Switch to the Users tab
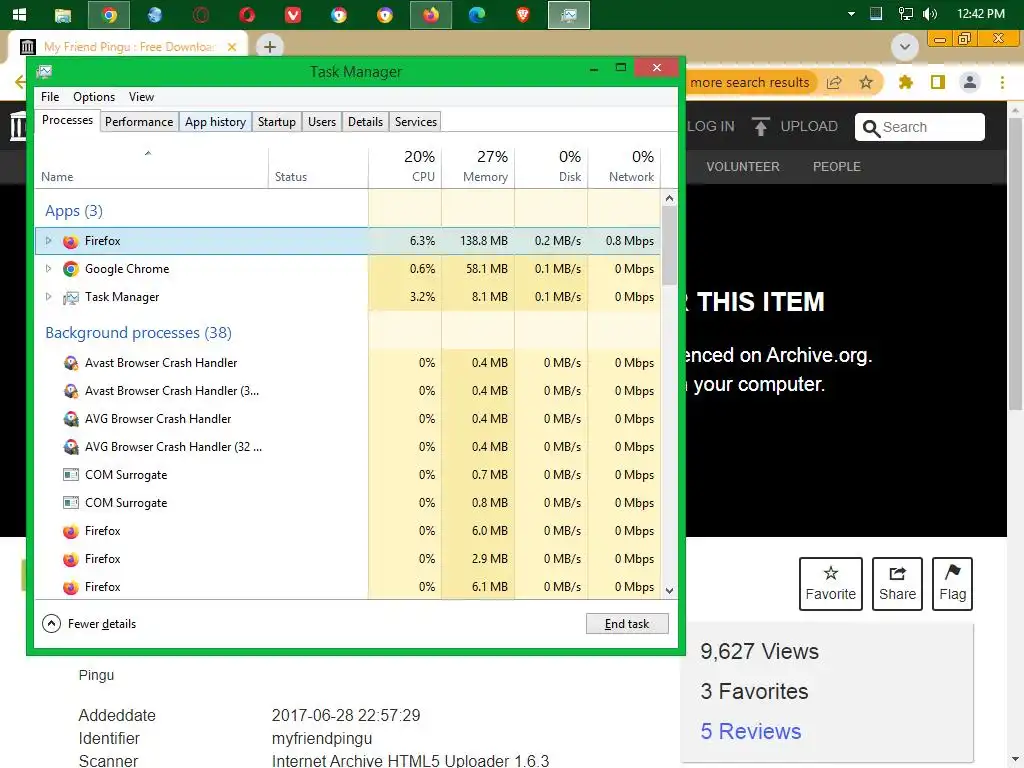The image size is (1024, 768). point(322,121)
